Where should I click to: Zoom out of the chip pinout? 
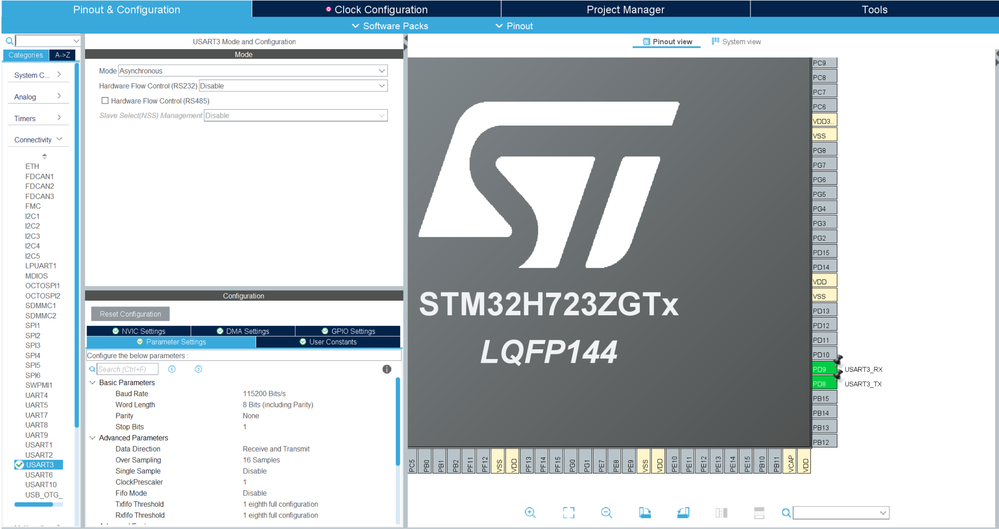point(607,512)
